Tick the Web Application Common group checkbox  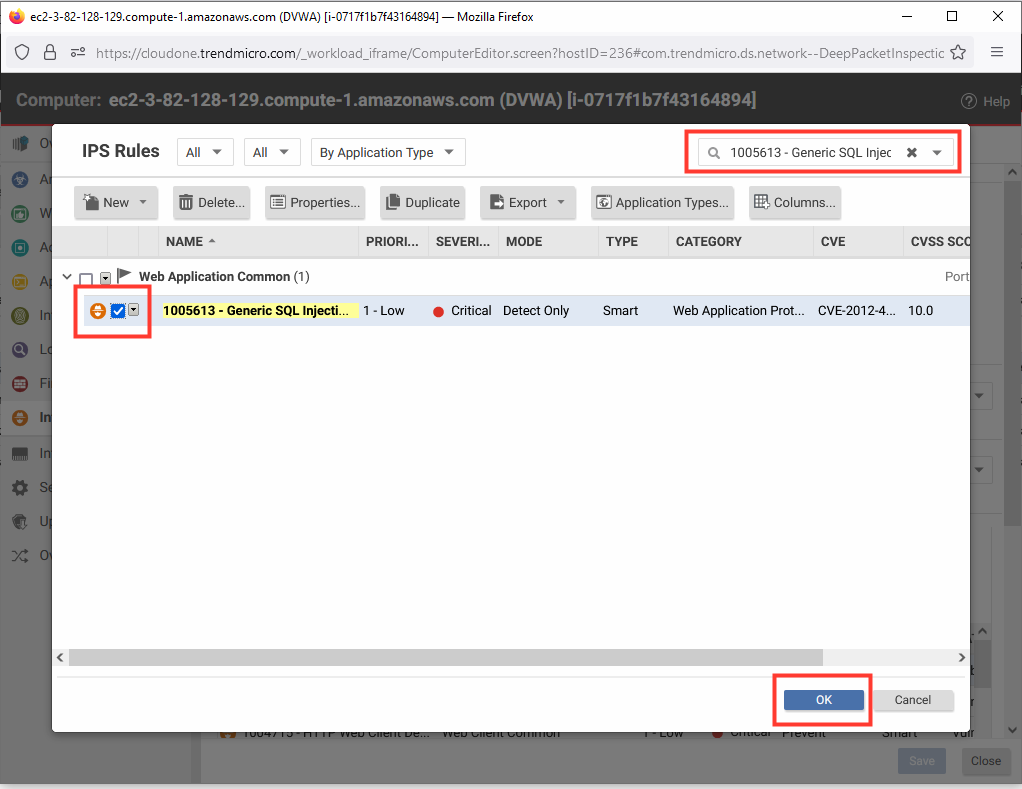(x=85, y=279)
